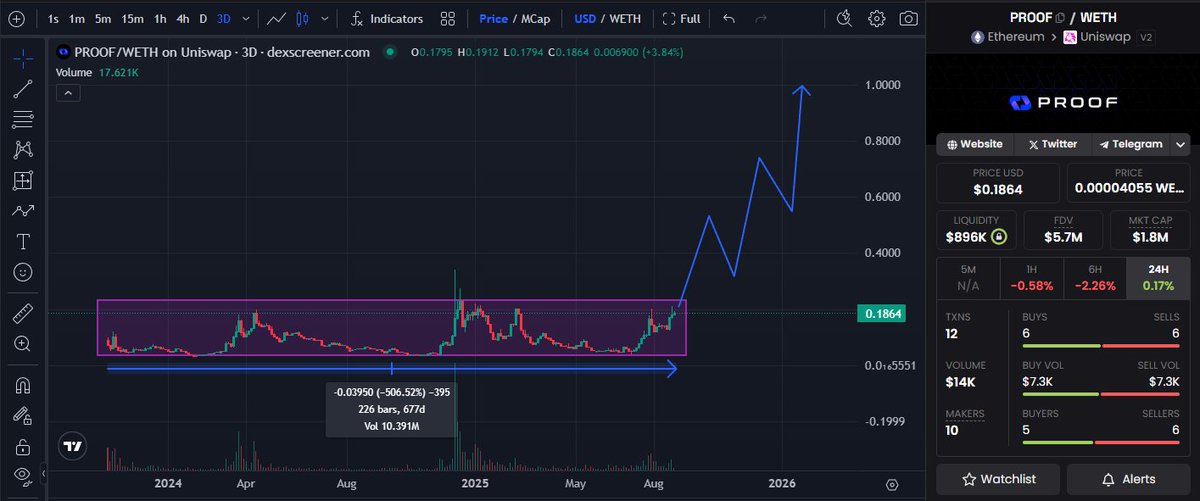Open the project Twitter link
Viewport: 1200px width, 501px height.
point(1052,144)
